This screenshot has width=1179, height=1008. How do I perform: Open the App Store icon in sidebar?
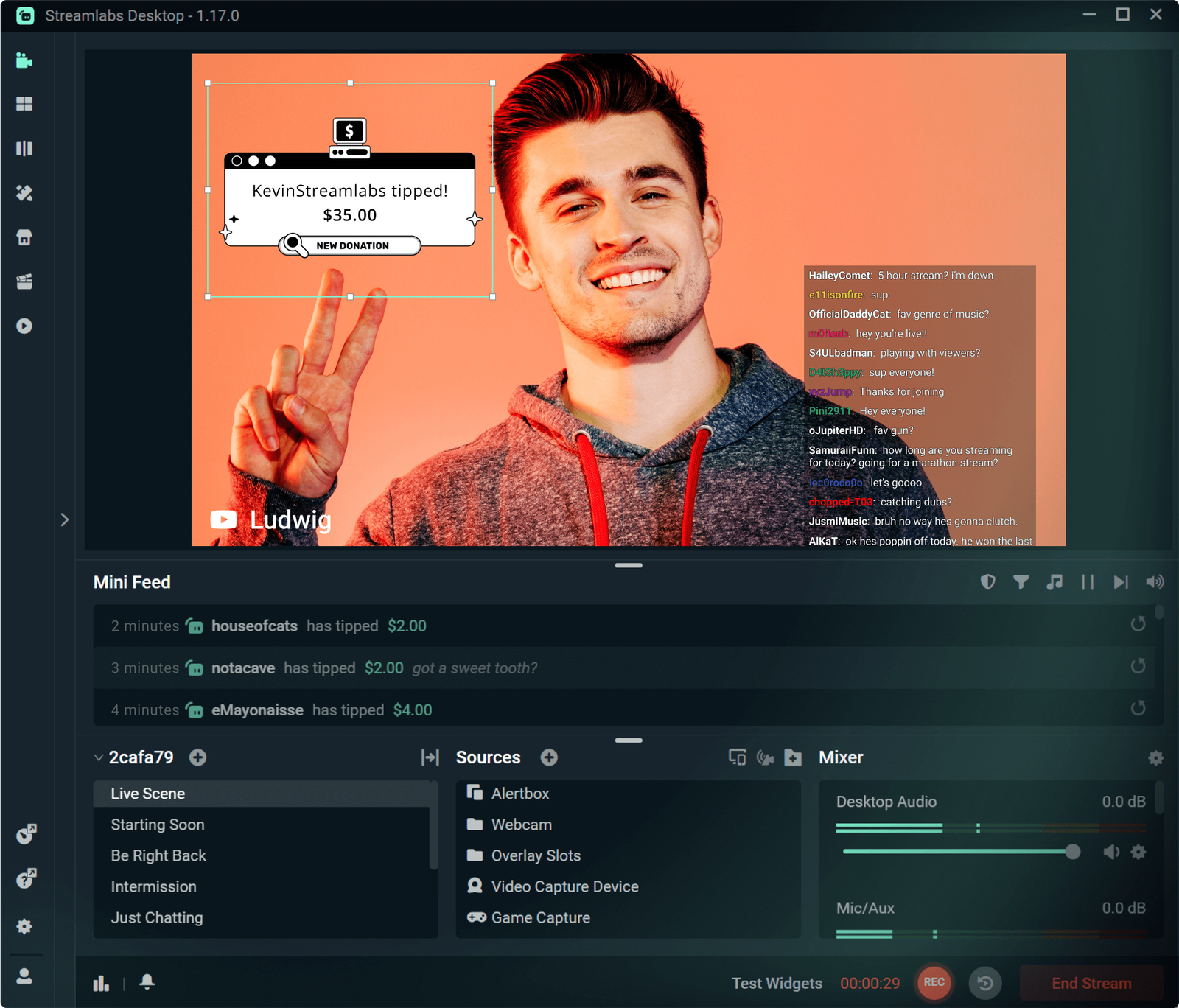pyautogui.click(x=24, y=237)
